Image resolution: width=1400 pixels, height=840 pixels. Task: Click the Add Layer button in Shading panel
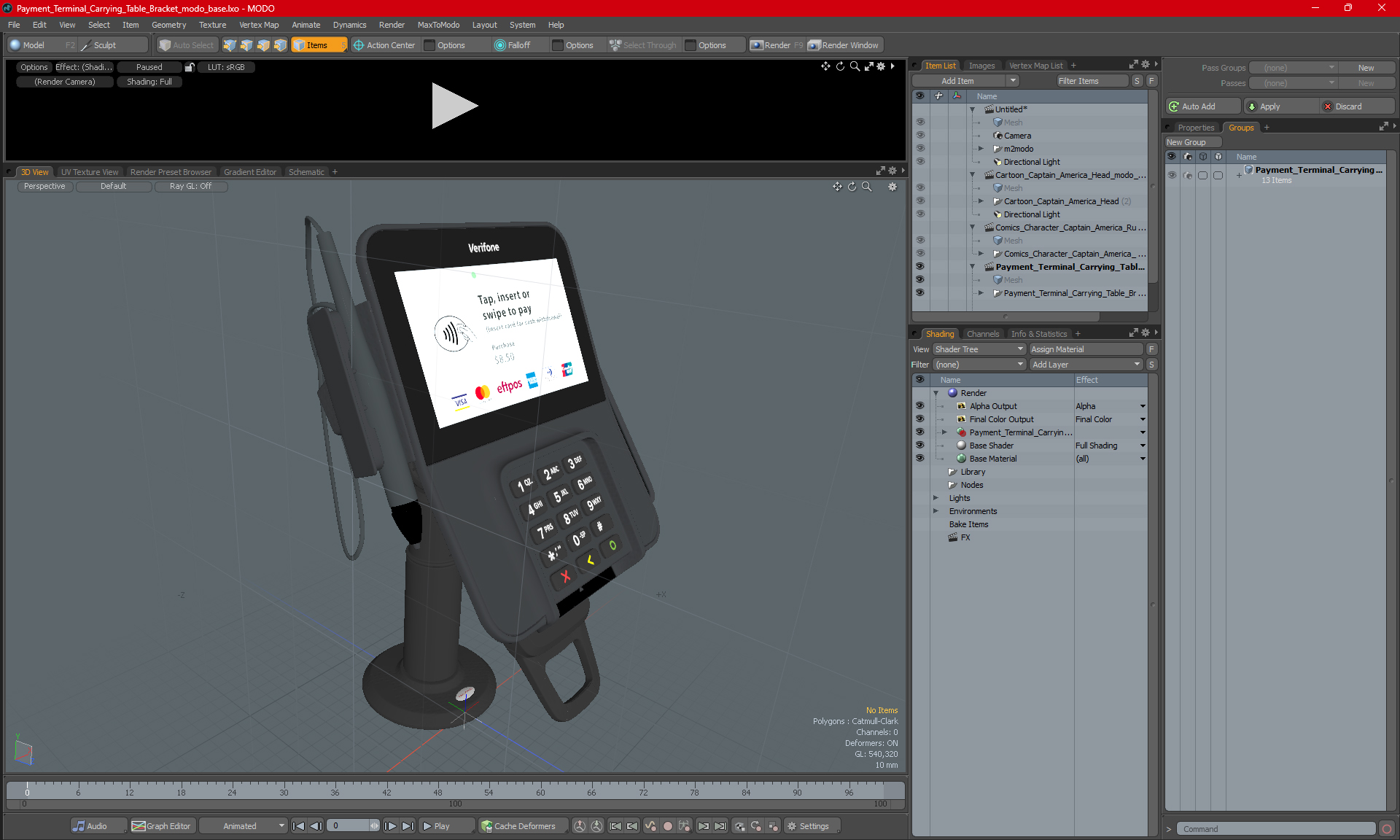[1084, 364]
